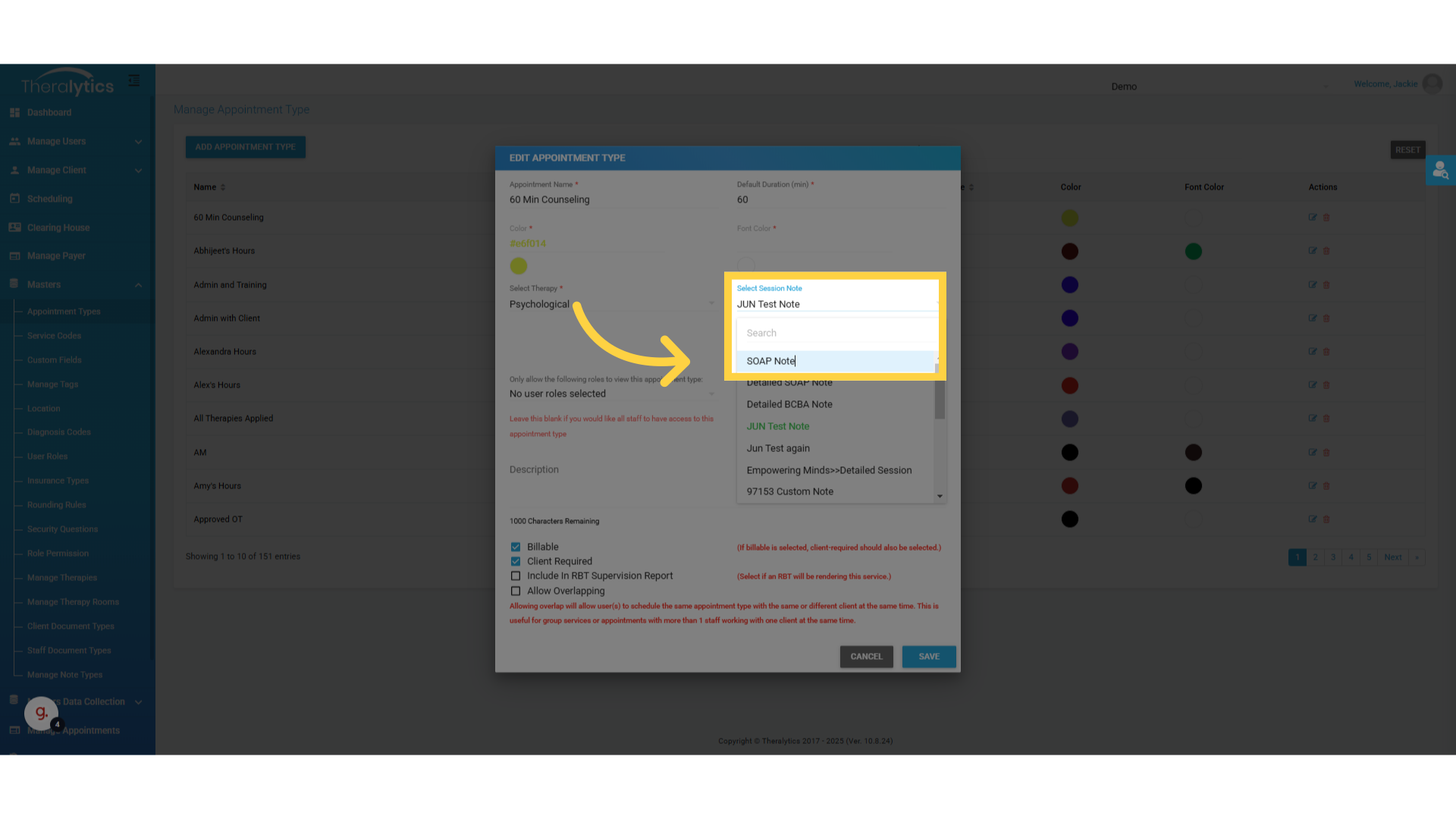The image size is (1456, 819).
Task: Click the yellow appointment color swatch
Action: pyautogui.click(x=519, y=266)
